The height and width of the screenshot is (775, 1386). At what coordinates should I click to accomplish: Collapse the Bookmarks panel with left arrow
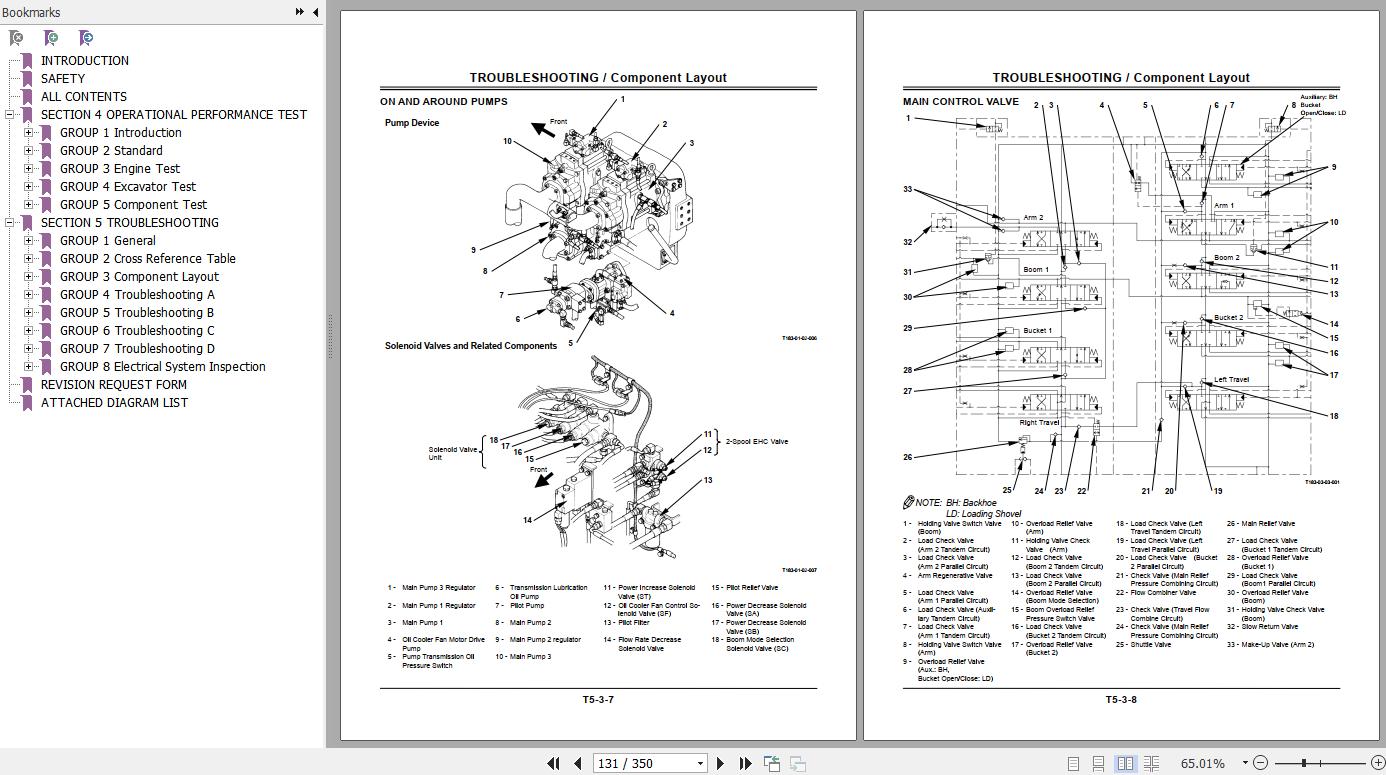(316, 12)
